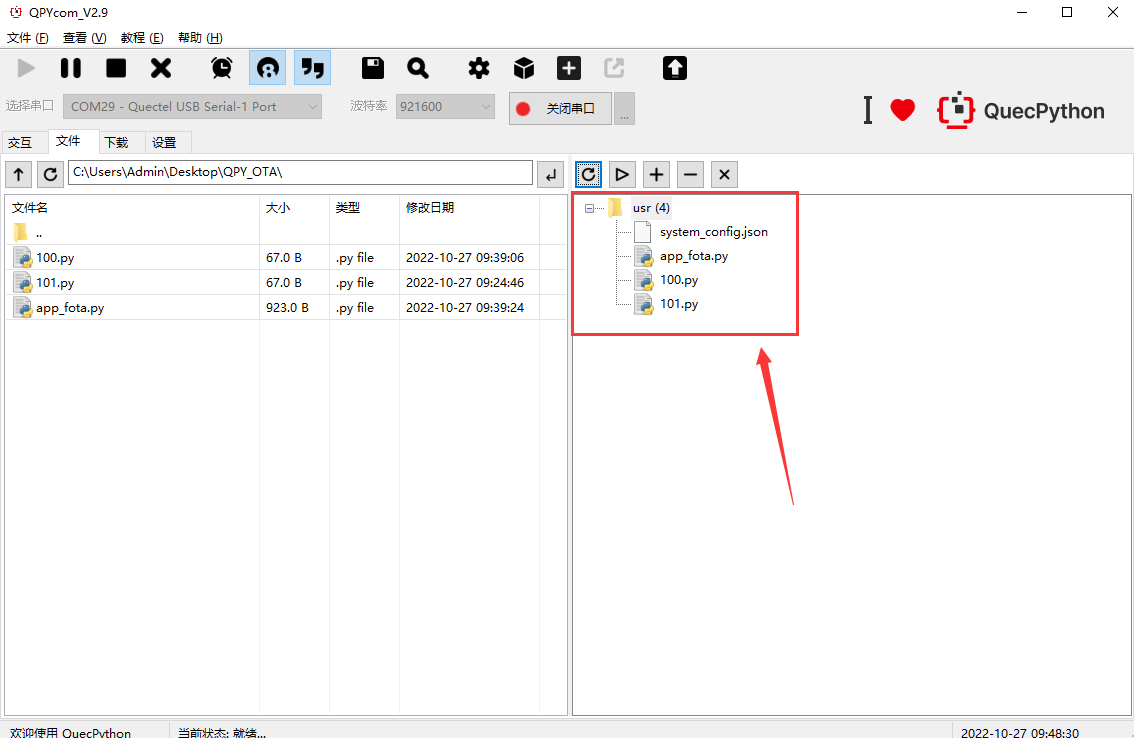Toggle the highlighted headset interaction icon

[267, 67]
